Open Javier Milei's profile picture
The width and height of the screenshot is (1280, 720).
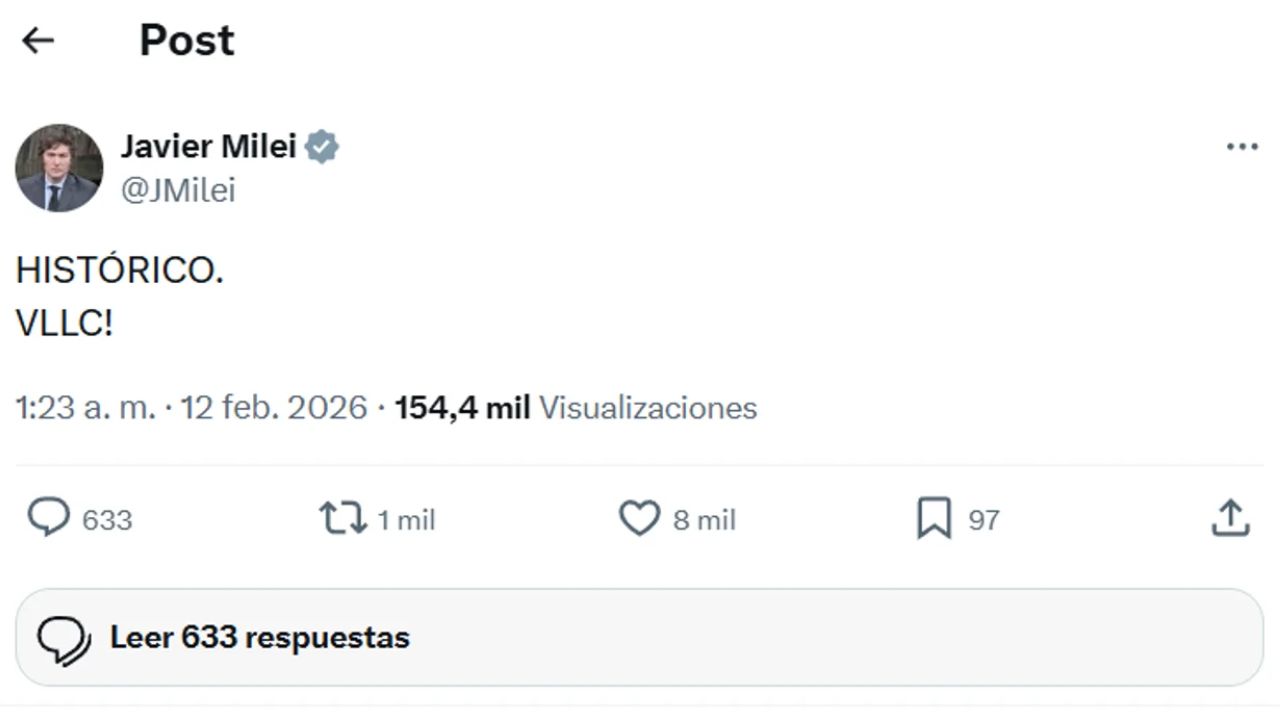[x=59, y=168]
